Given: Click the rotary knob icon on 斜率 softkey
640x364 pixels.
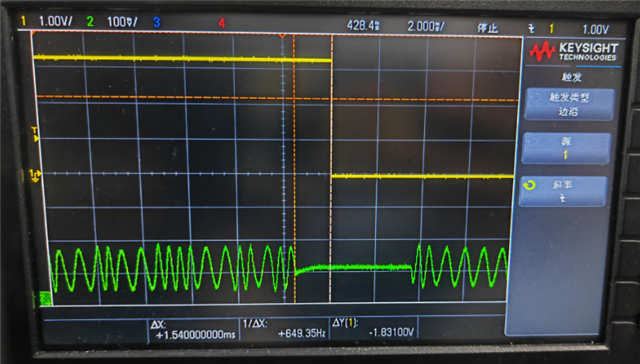Looking at the screenshot, I should click(x=529, y=185).
